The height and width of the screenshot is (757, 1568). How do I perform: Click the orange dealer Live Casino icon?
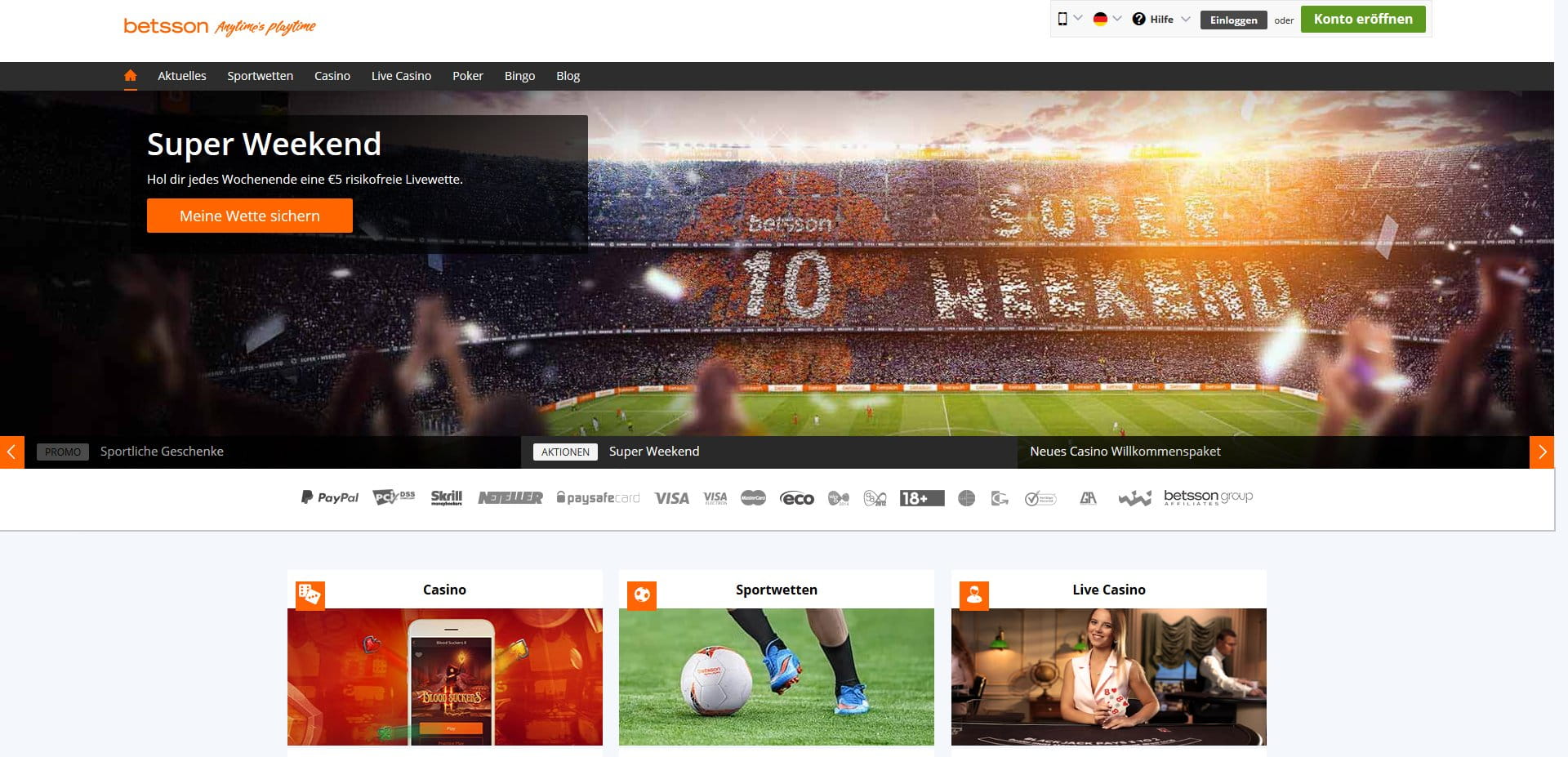coord(973,594)
